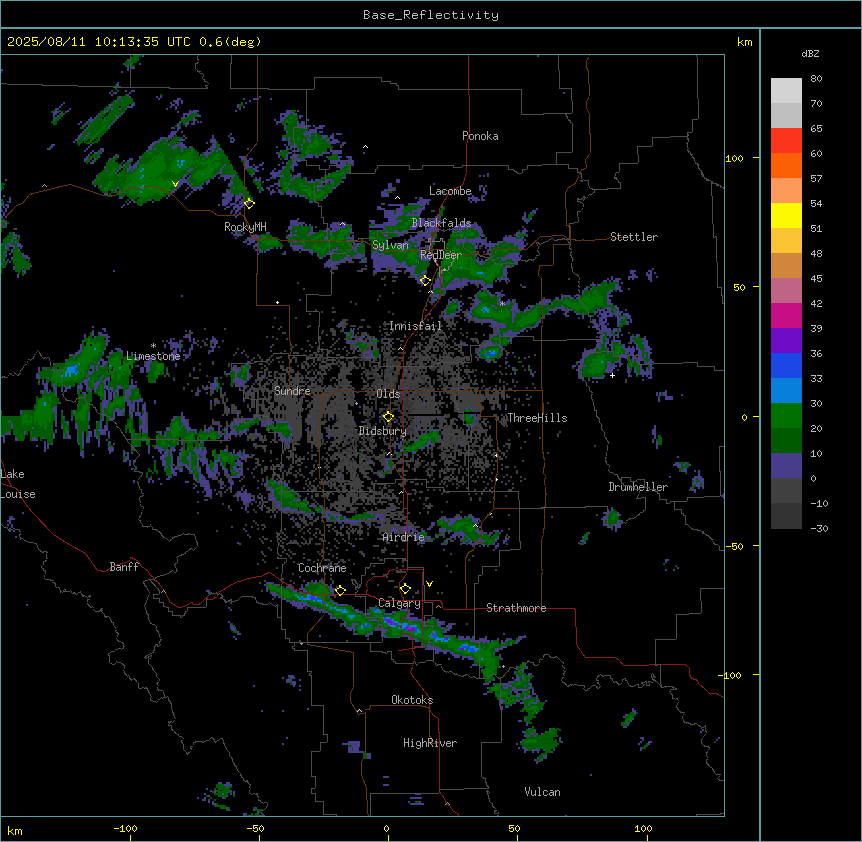Pick the orange 60 dBZ legend swatch
The width and height of the screenshot is (862, 842).
pyautogui.click(x=786, y=165)
